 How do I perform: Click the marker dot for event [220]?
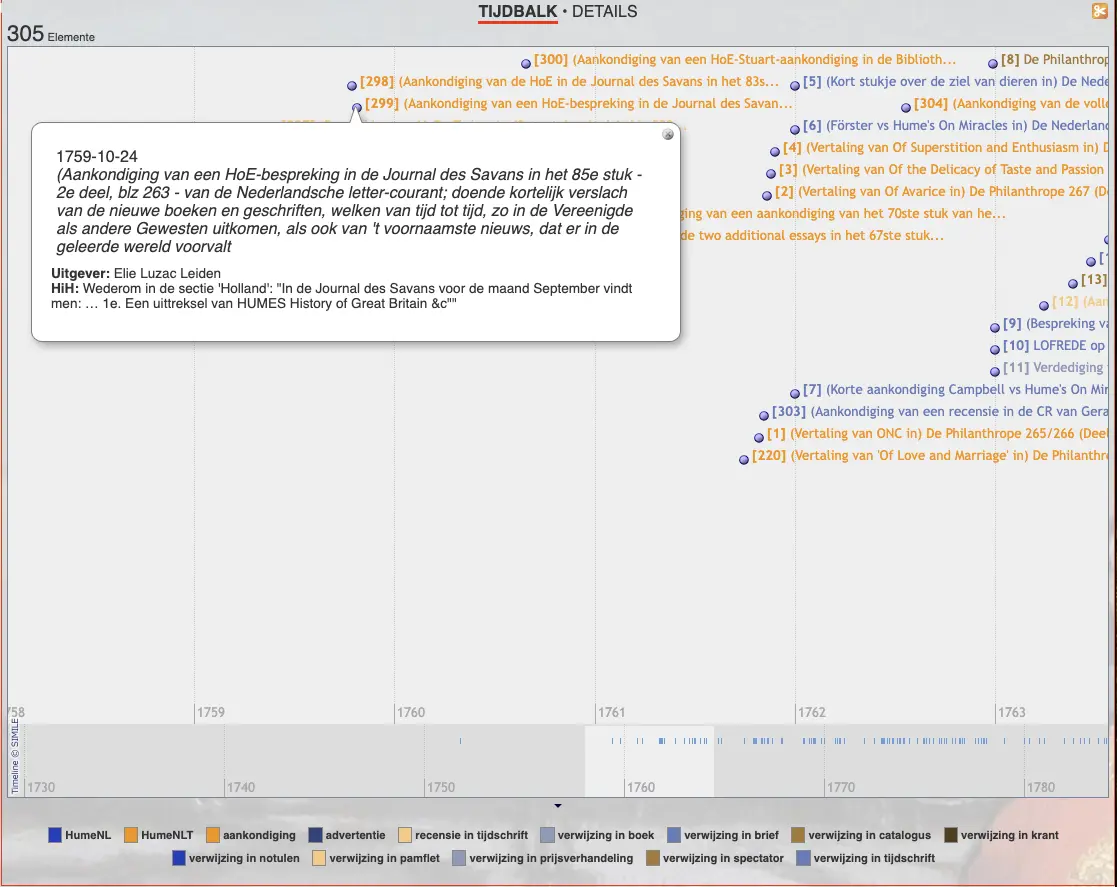click(x=744, y=460)
